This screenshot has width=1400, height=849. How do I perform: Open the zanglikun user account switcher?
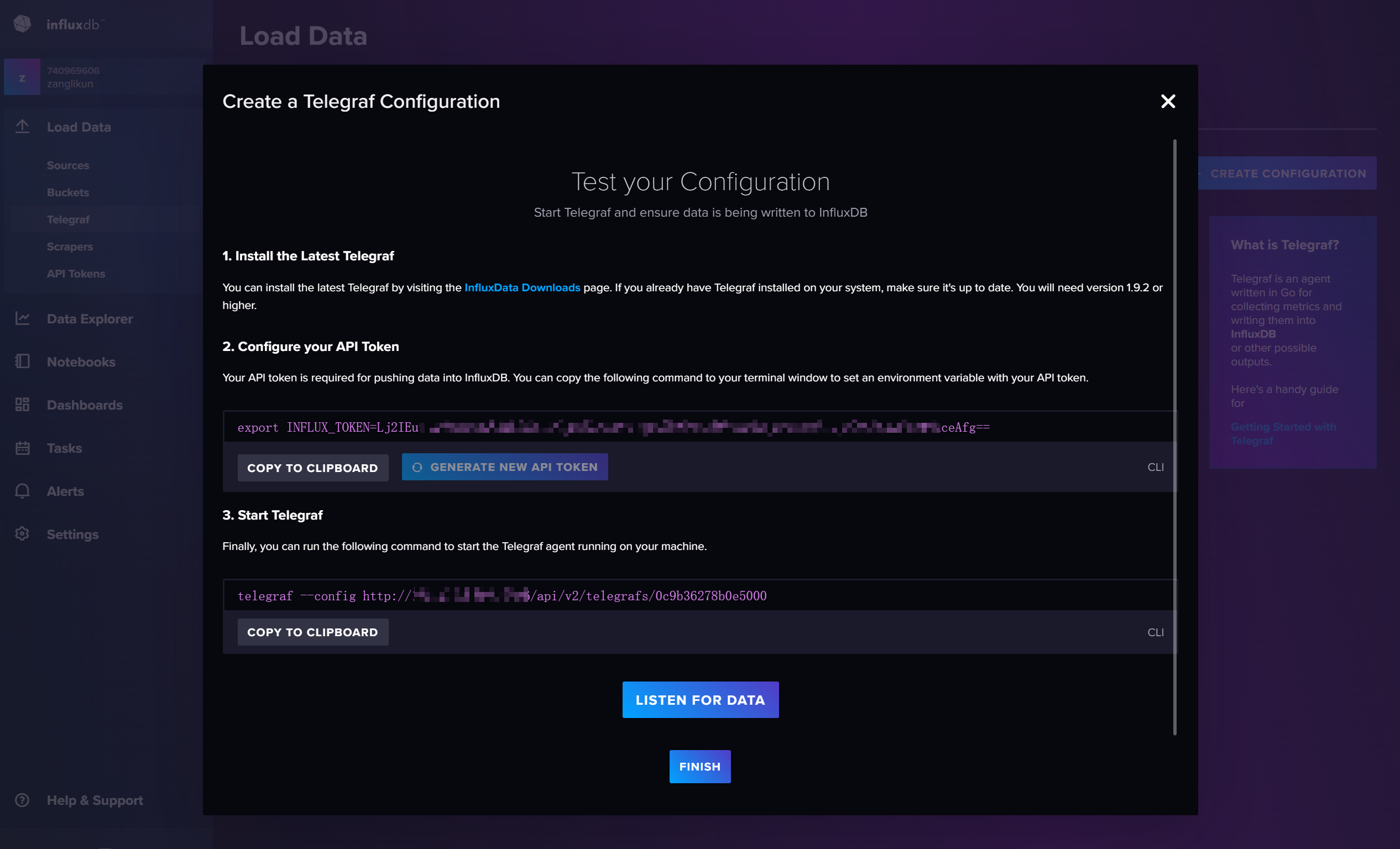coord(73,77)
